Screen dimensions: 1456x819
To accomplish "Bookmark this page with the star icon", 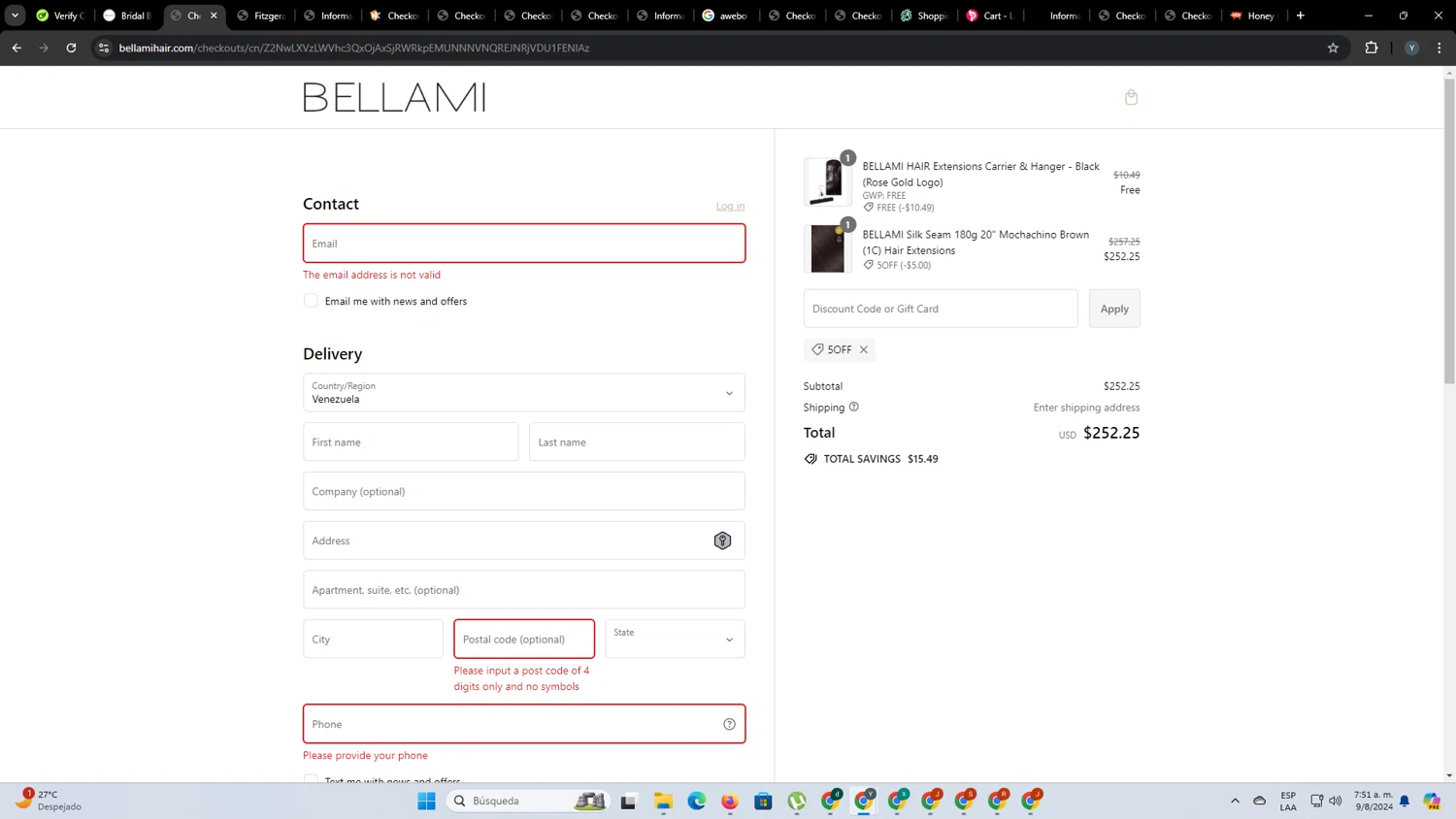I will [1333, 48].
